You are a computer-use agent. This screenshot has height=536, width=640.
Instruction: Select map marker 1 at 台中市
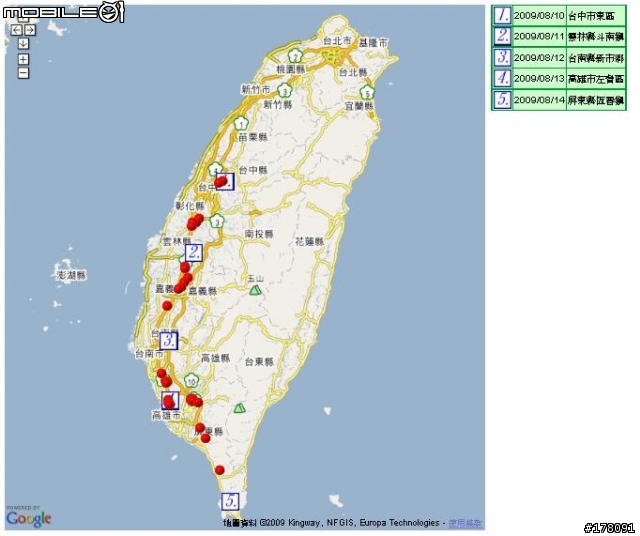[x=226, y=182]
